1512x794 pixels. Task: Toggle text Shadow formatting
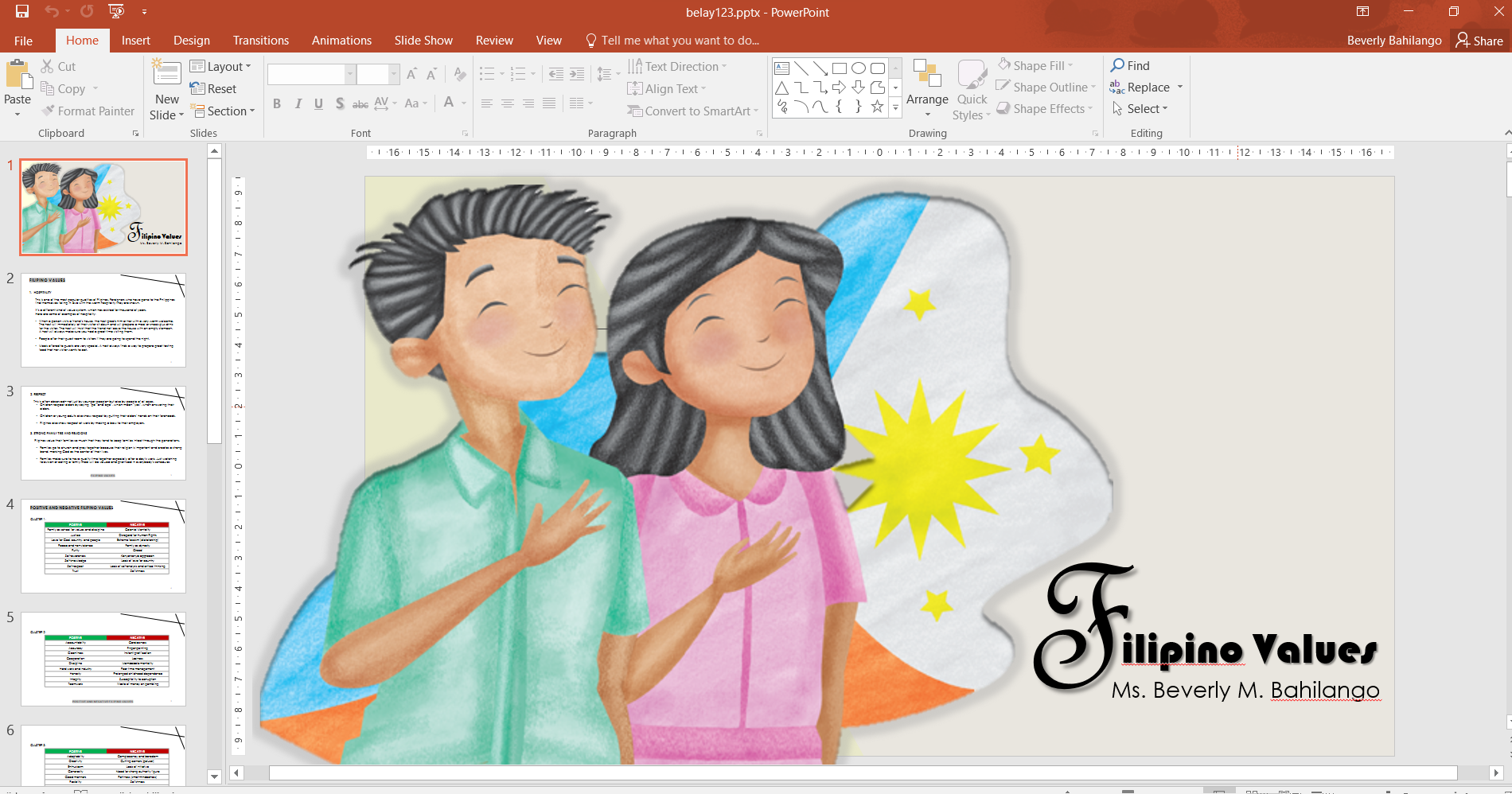340,103
